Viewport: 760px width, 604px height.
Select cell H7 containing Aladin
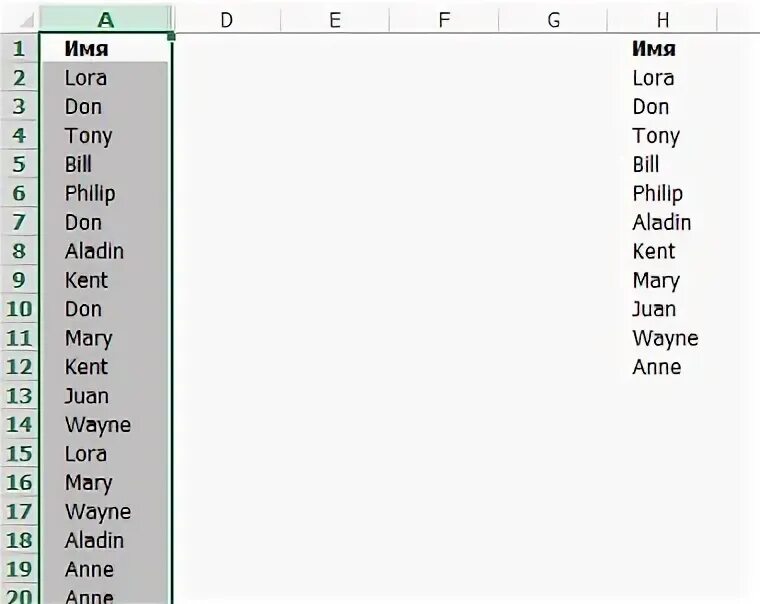click(x=663, y=222)
